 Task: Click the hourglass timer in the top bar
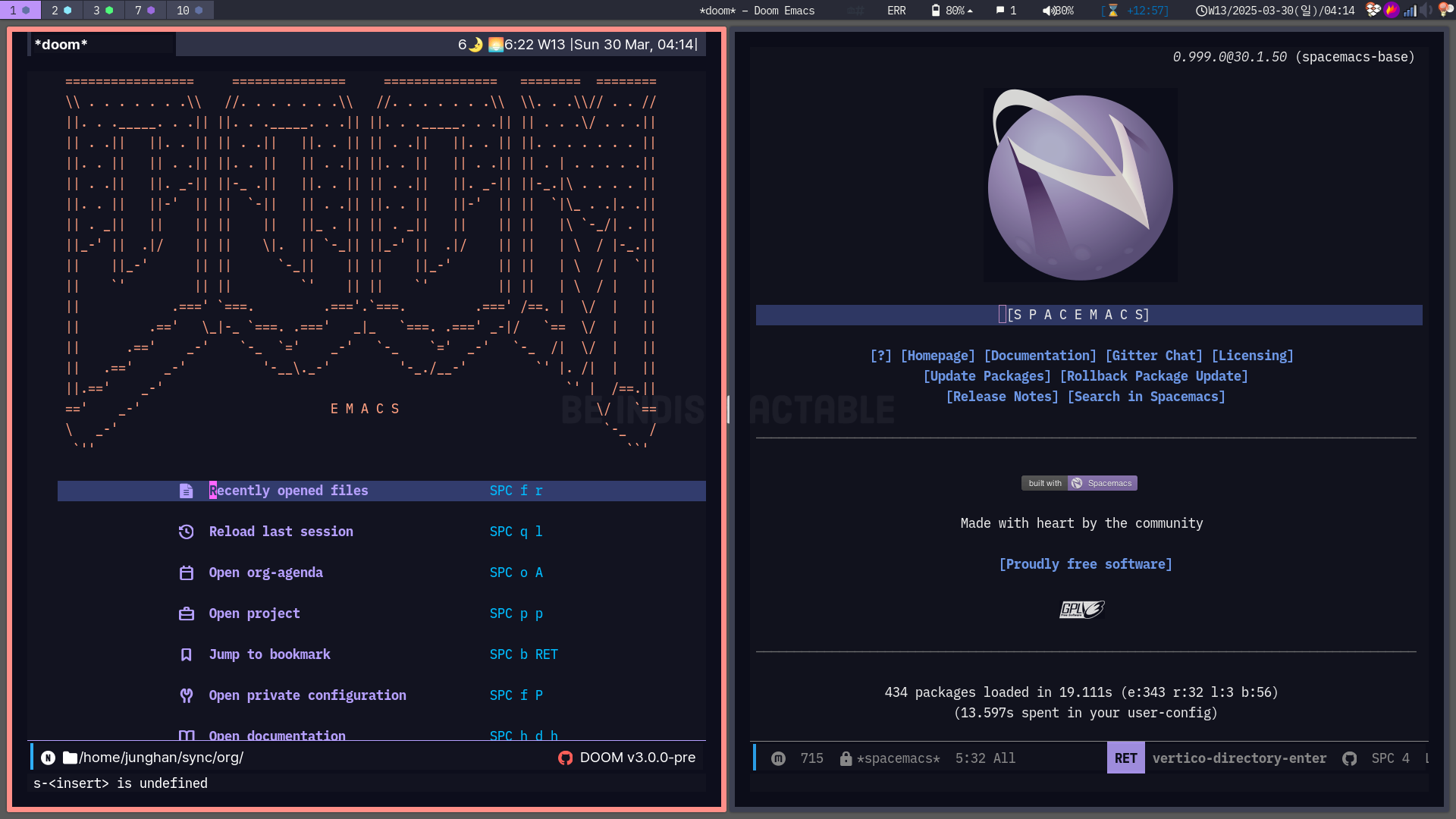[x=1134, y=11]
